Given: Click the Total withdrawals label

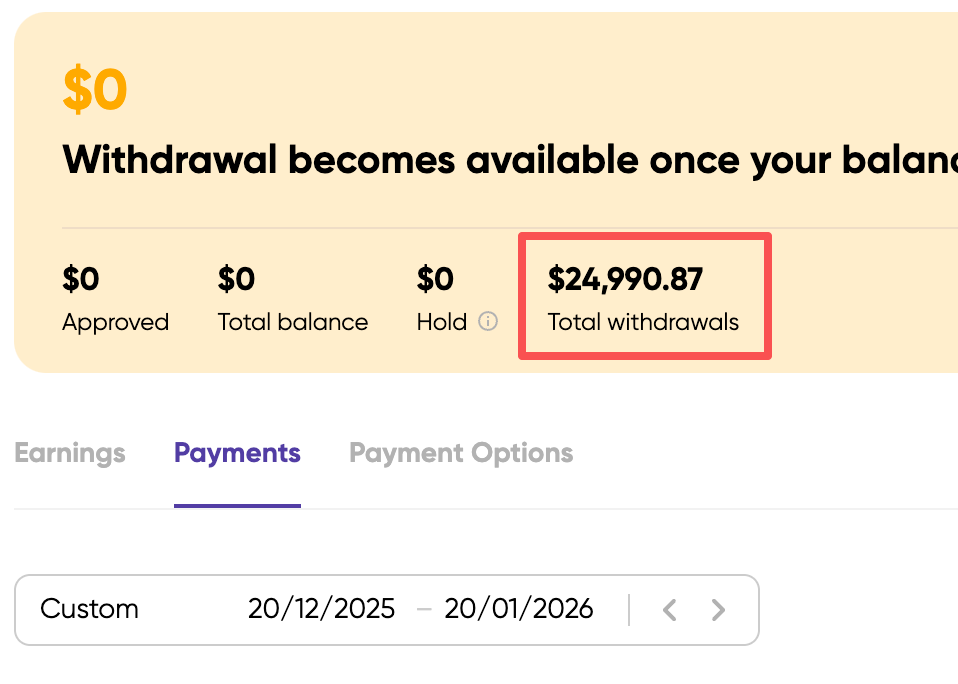Looking at the screenshot, I should pos(643,322).
